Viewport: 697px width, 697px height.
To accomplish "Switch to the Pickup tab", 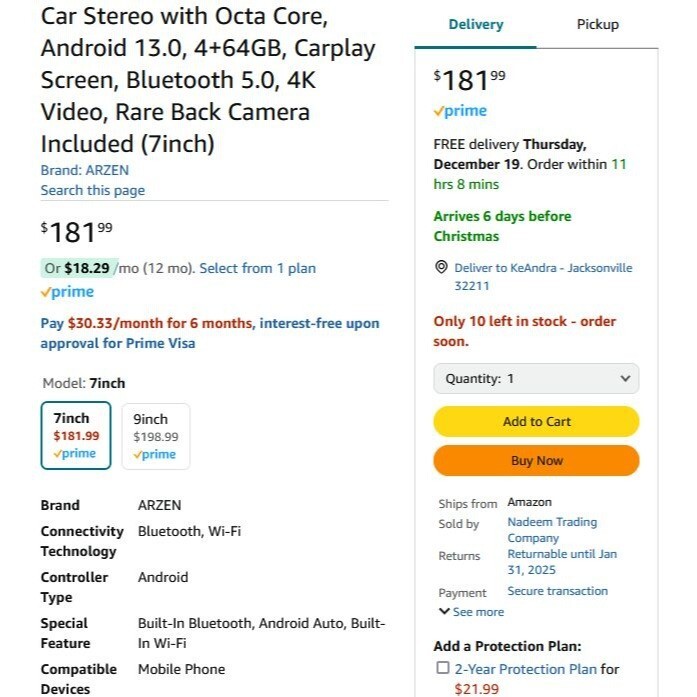I will [x=597, y=24].
